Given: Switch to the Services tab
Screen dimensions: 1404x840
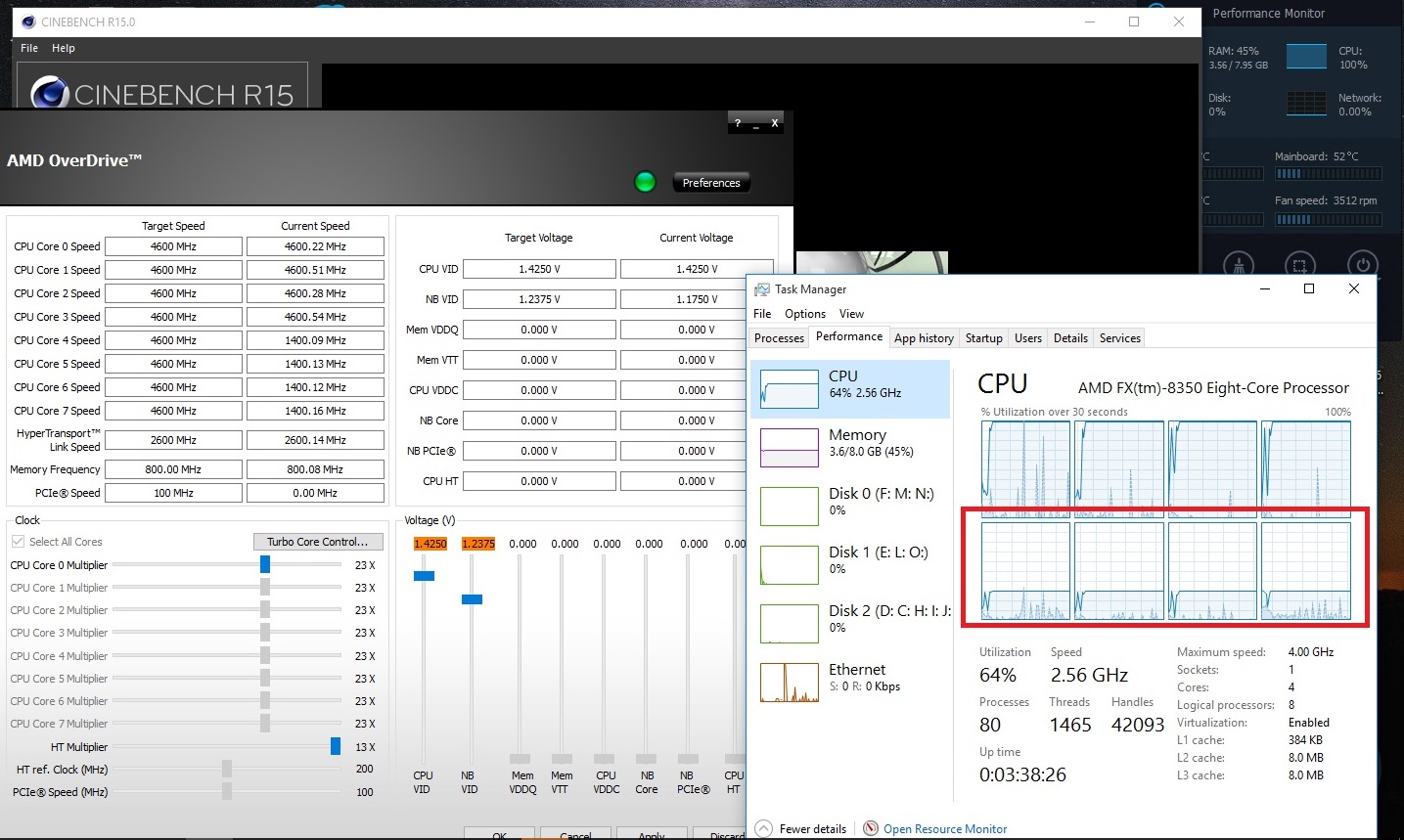Looking at the screenshot, I should [1120, 338].
